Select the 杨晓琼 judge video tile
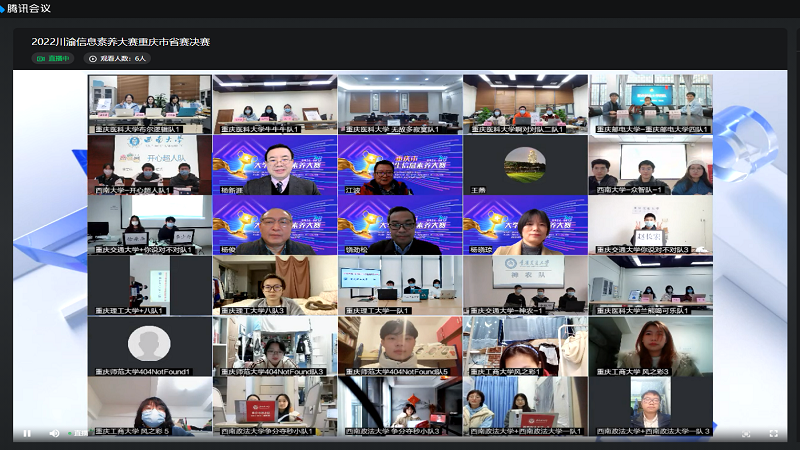The height and width of the screenshot is (450, 800). [x=526, y=225]
